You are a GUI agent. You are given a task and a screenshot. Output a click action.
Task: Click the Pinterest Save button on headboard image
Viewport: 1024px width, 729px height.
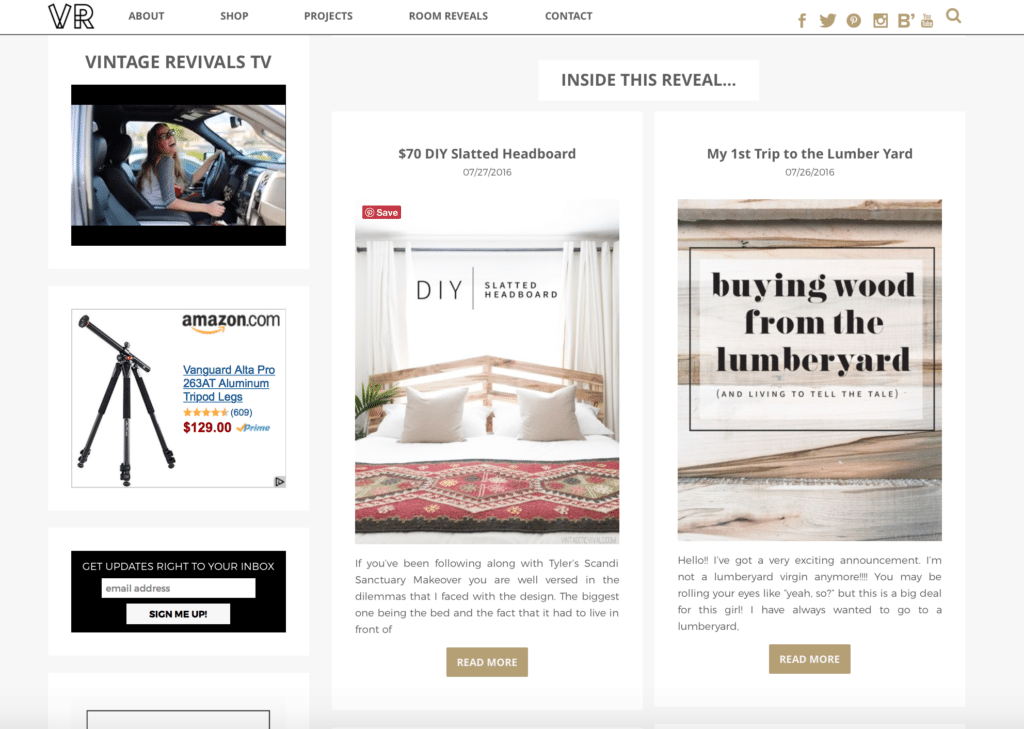click(x=381, y=212)
